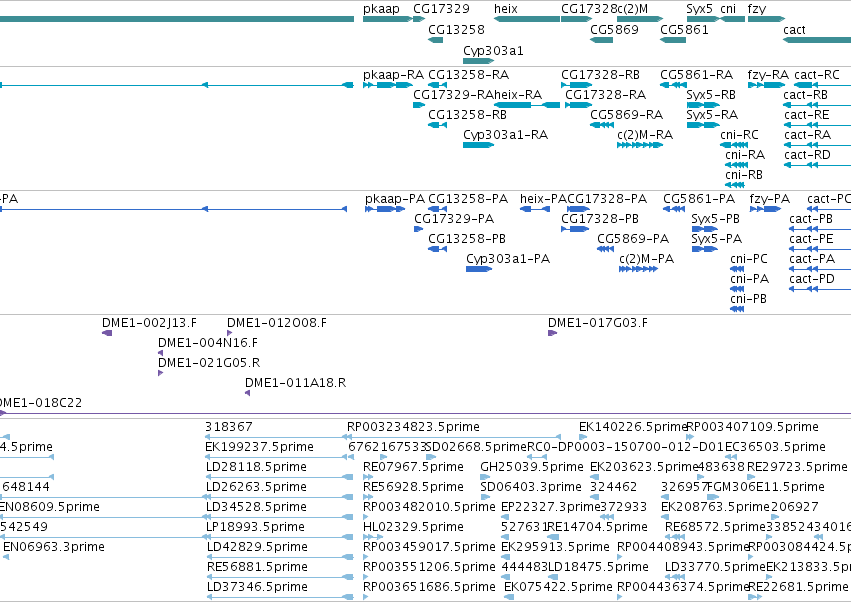Click BAC end DME1-012O08.F
Viewport: 851px width, 602px height.
[x=230, y=333]
